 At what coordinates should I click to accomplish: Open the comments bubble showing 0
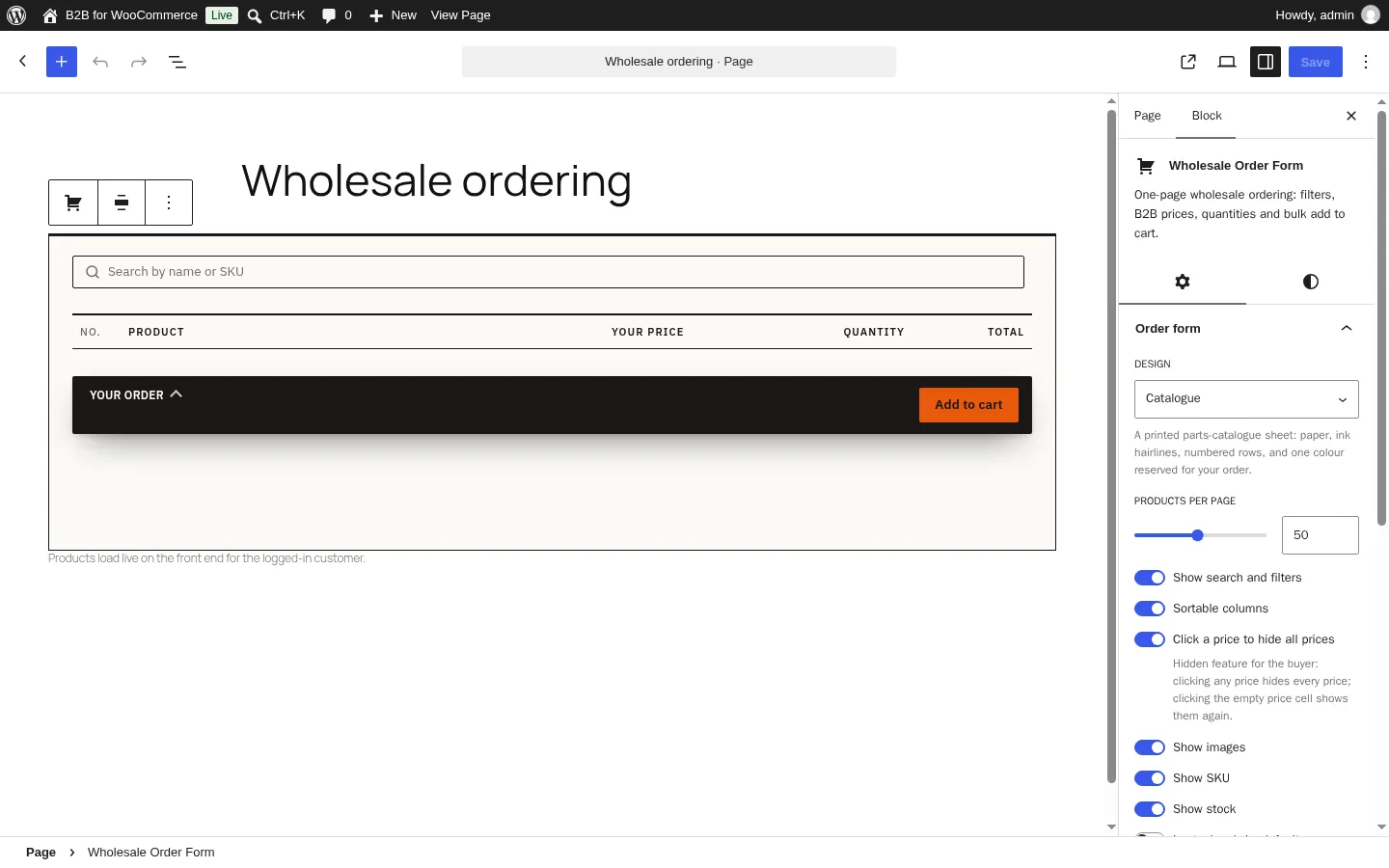coord(337,15)
